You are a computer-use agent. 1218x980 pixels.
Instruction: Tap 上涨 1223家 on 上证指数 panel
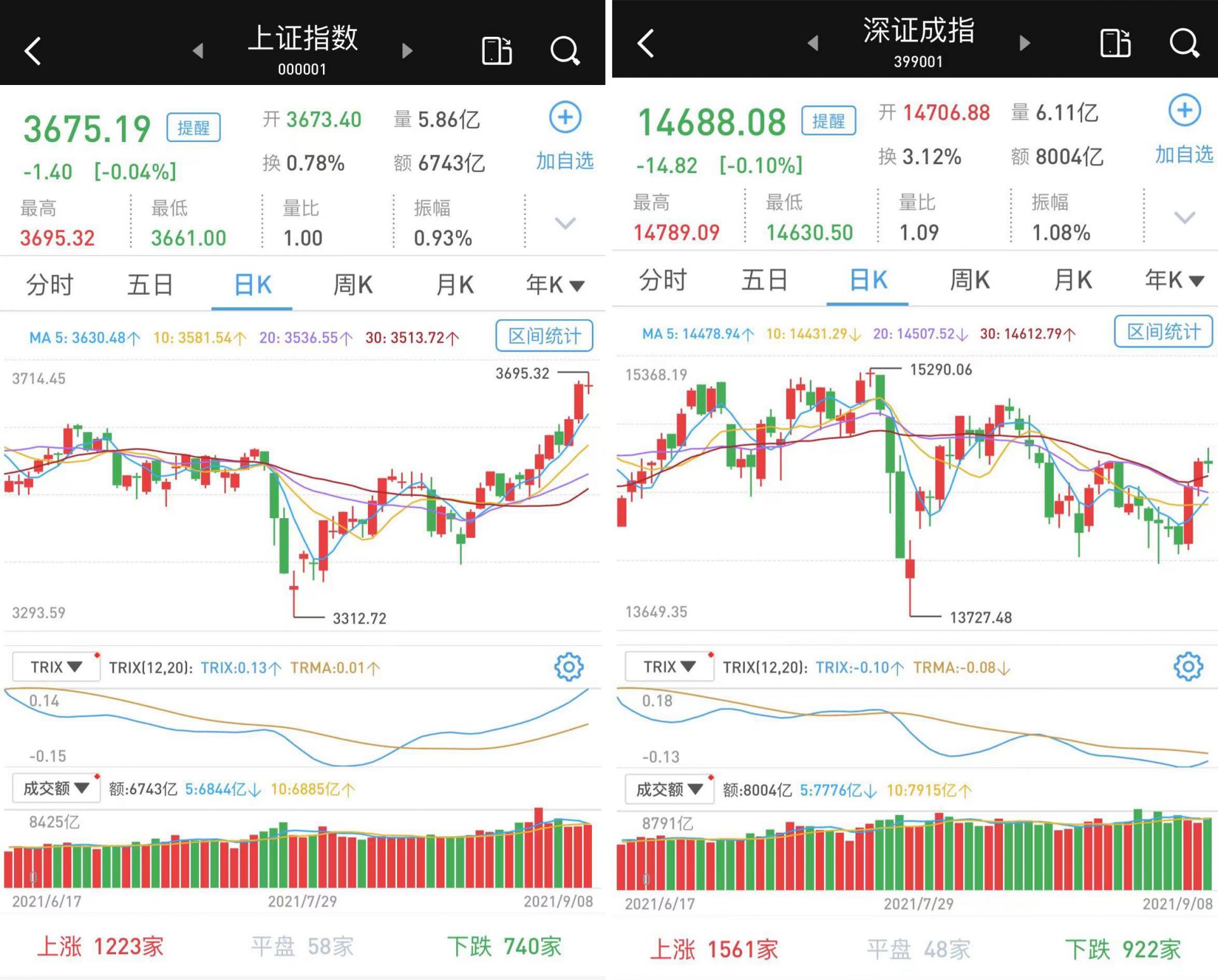pos(100,946)
